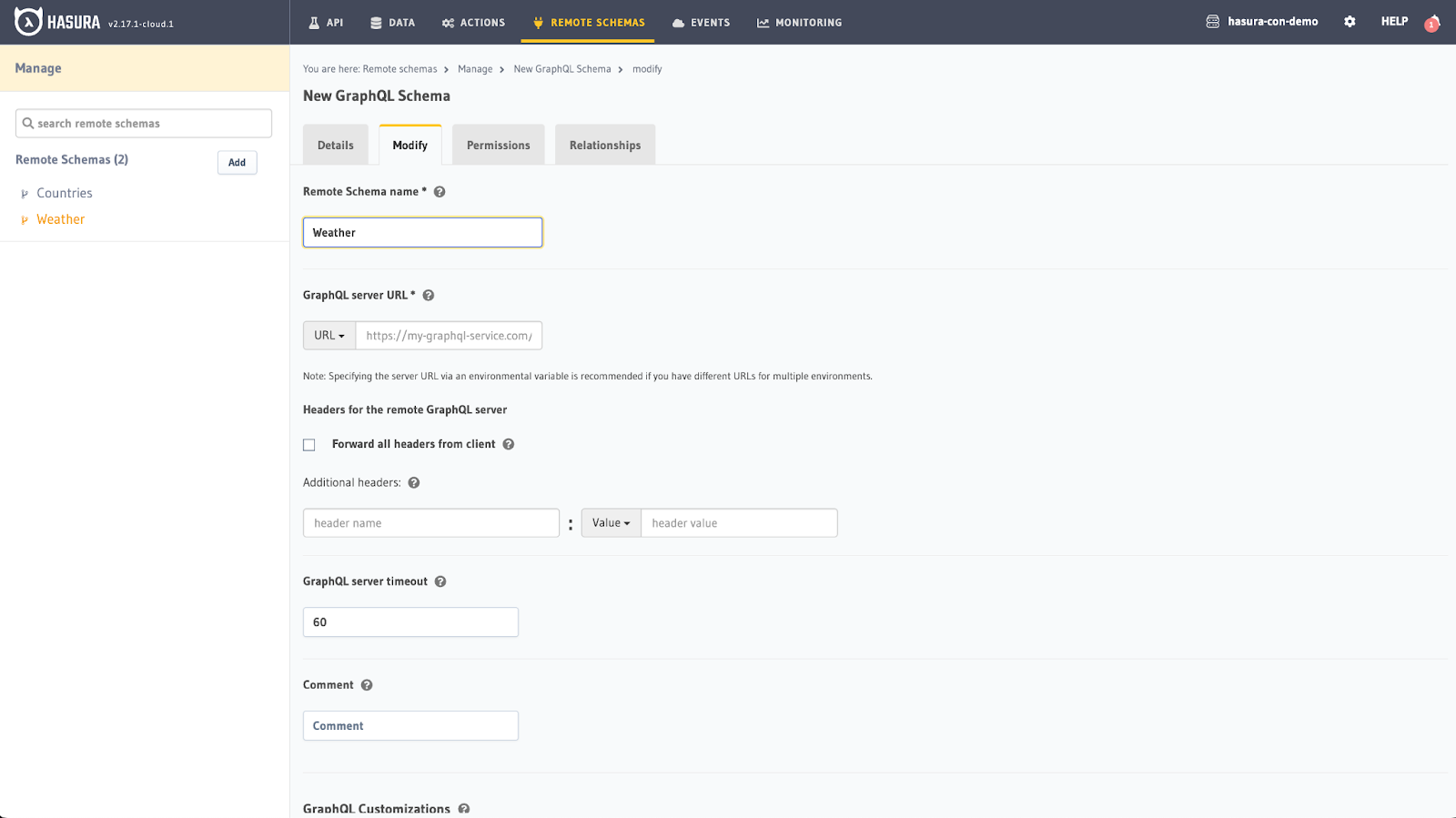Click help icon next to GraphQL server timeout
Image resolution: width=1456 pixels, height=818 pixels.
tap(440, 582)
